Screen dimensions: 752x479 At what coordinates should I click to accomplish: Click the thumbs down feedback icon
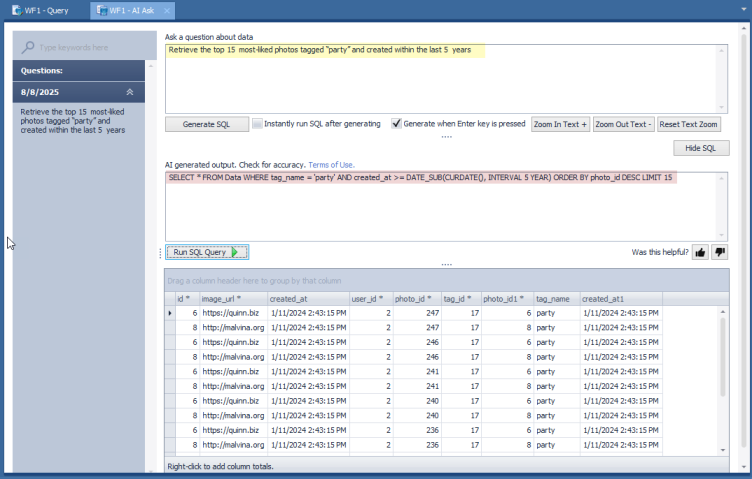point(720,252)
